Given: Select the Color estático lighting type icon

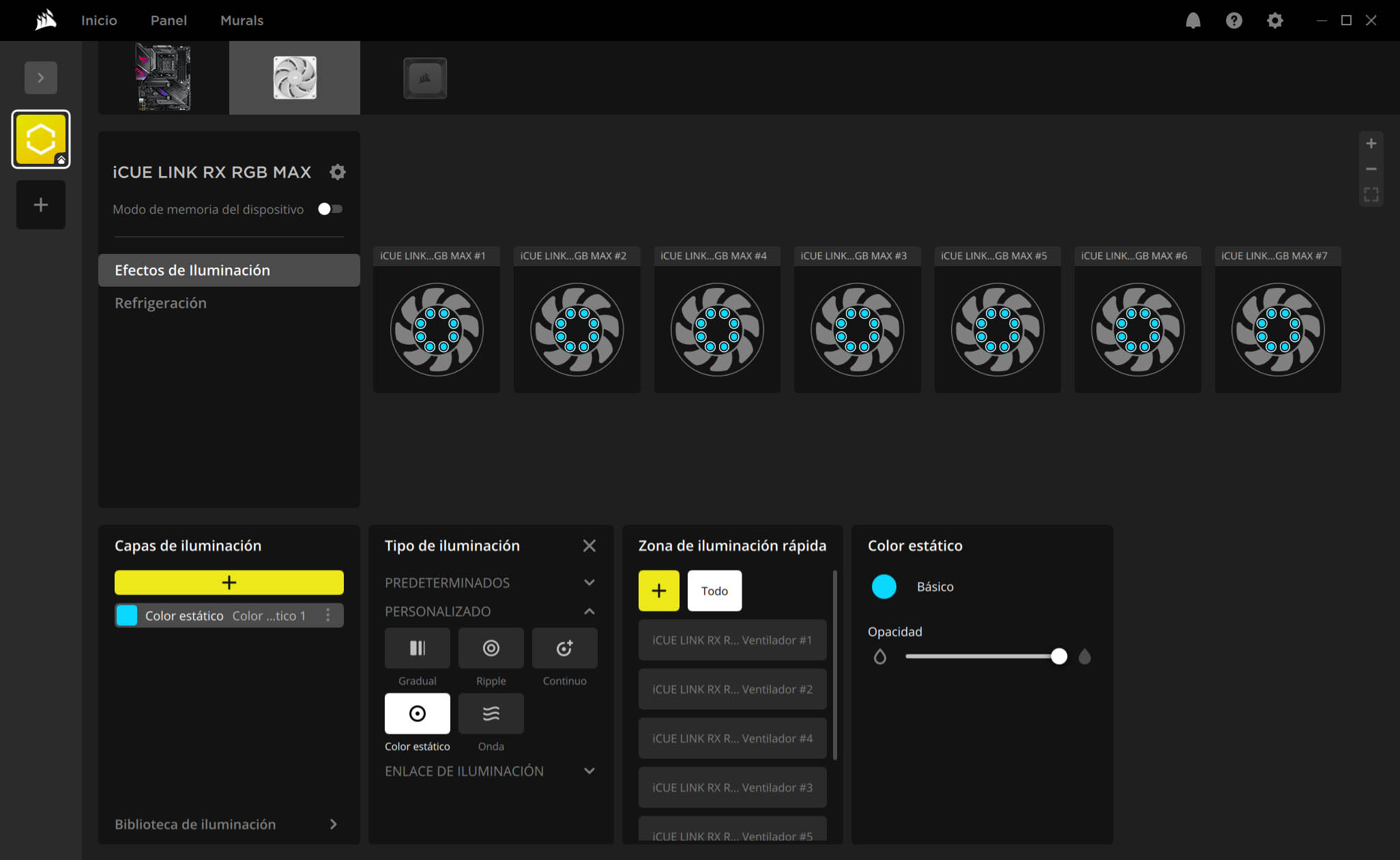Looking at the screenshot, I should coord(418,713).
